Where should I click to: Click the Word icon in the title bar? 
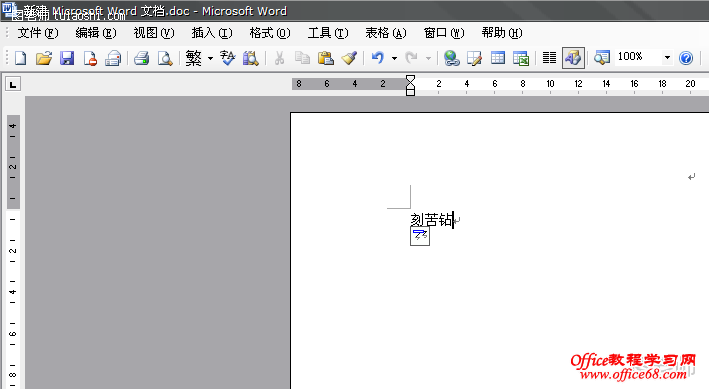click(x=9, y=9)
